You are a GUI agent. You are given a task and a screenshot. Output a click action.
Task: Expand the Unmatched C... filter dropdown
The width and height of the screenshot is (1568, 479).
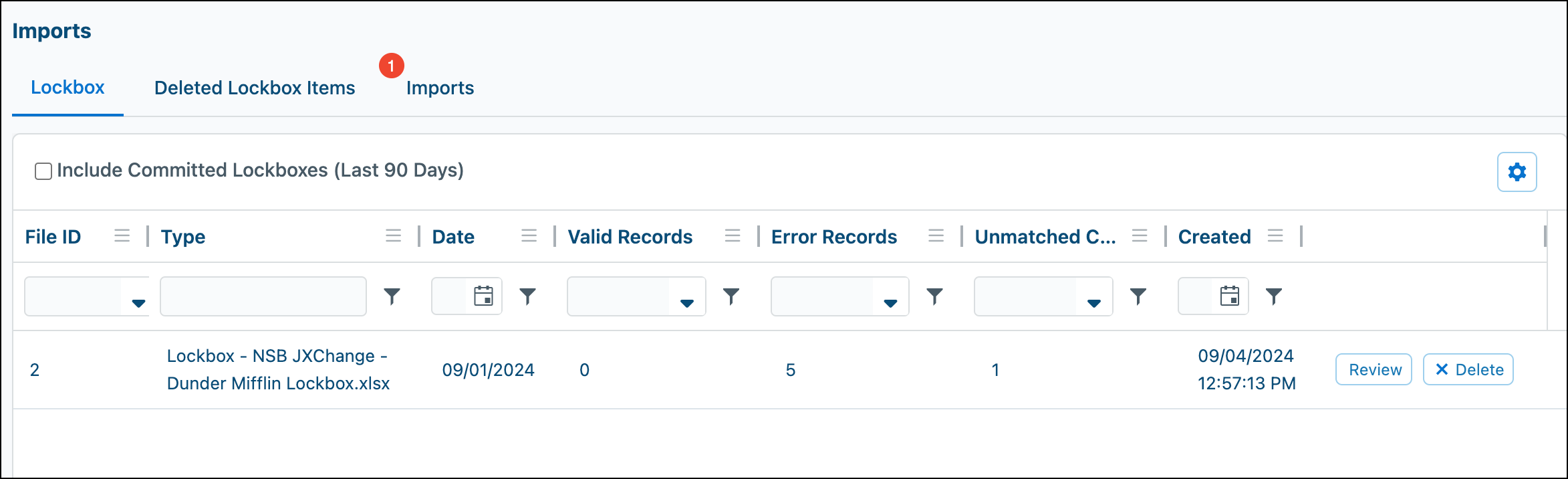pos(1093,303)
